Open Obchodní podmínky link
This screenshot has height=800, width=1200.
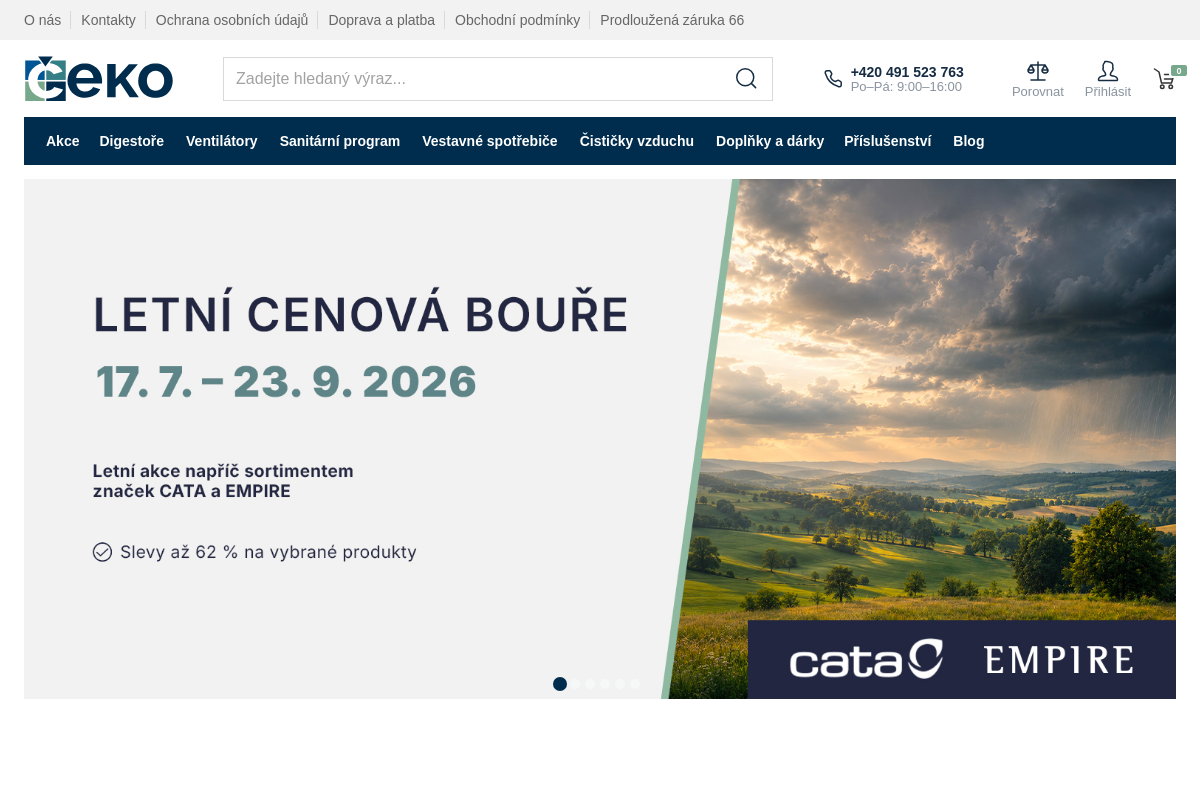517,20
